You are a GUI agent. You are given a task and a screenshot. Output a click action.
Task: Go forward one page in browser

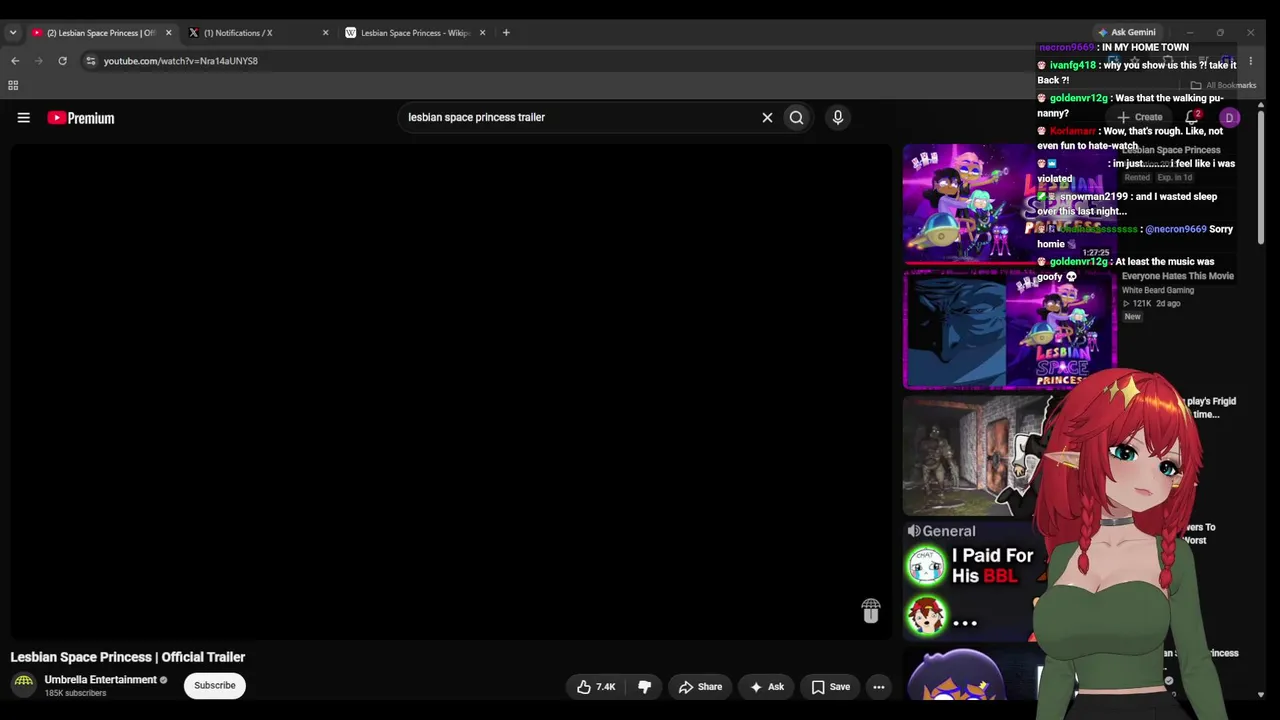39,61
